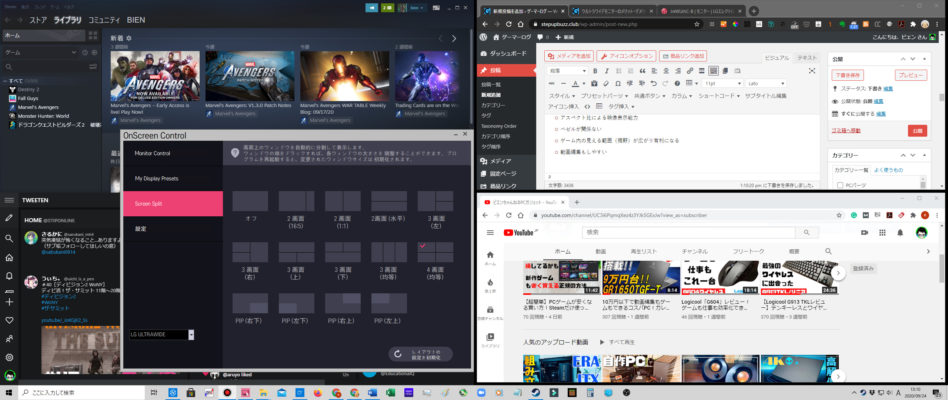Switch to テキスト editor tab
The height and width of the screenshot is (400, 948).
807,57
